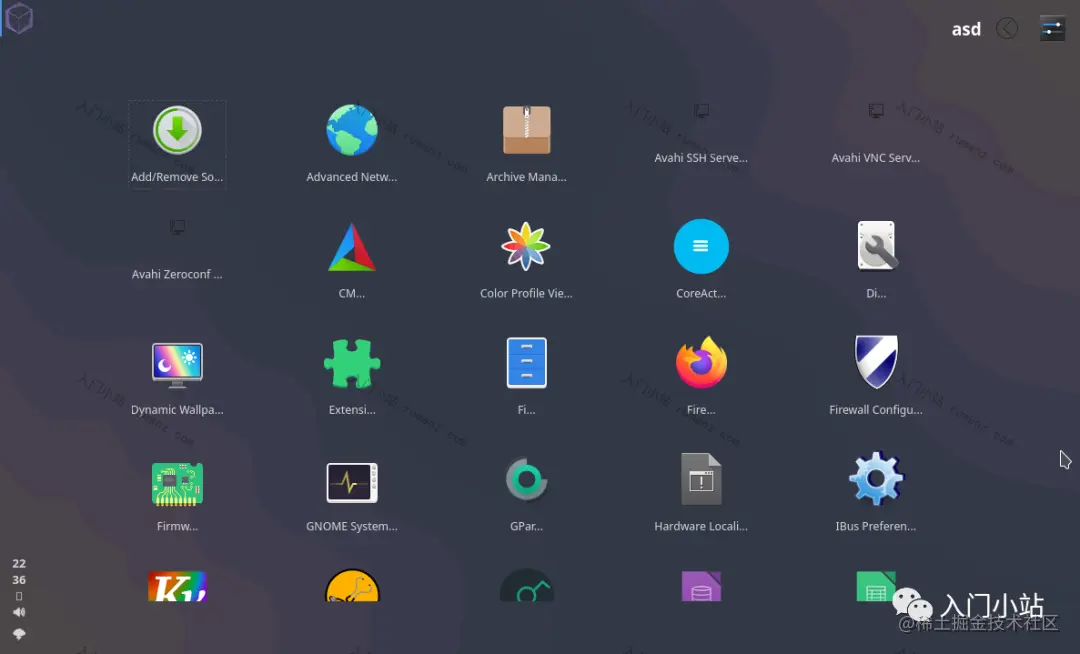Open Dynamic Wallpaper app
The image size is (1080, 654).
coord(177,377)
